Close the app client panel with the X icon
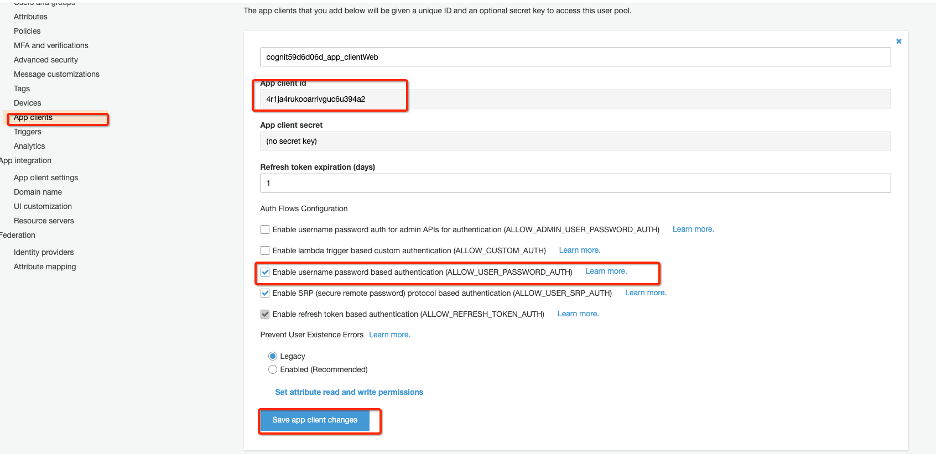This screenshot has width=936, height=454. coord(898,41)
